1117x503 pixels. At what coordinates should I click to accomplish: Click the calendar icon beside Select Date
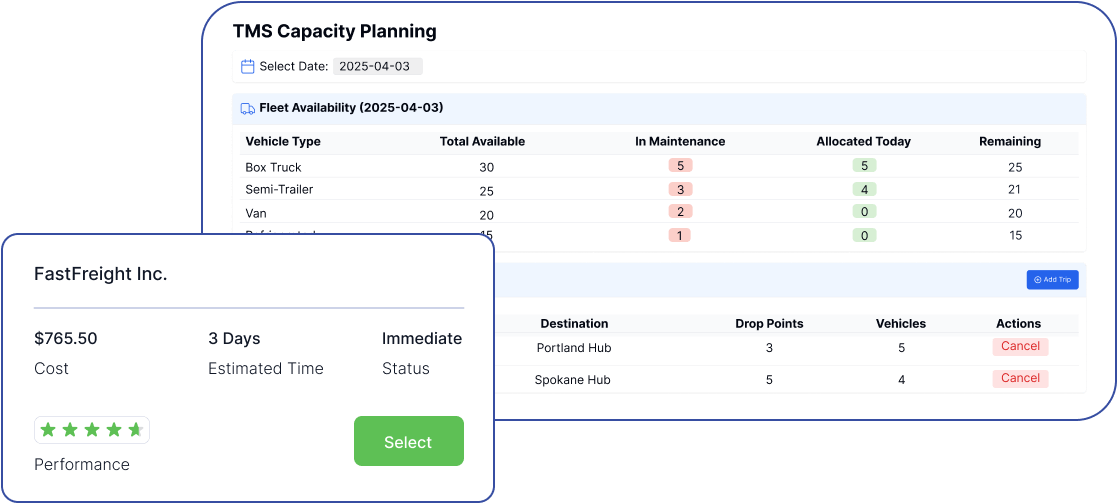(248, 67)
